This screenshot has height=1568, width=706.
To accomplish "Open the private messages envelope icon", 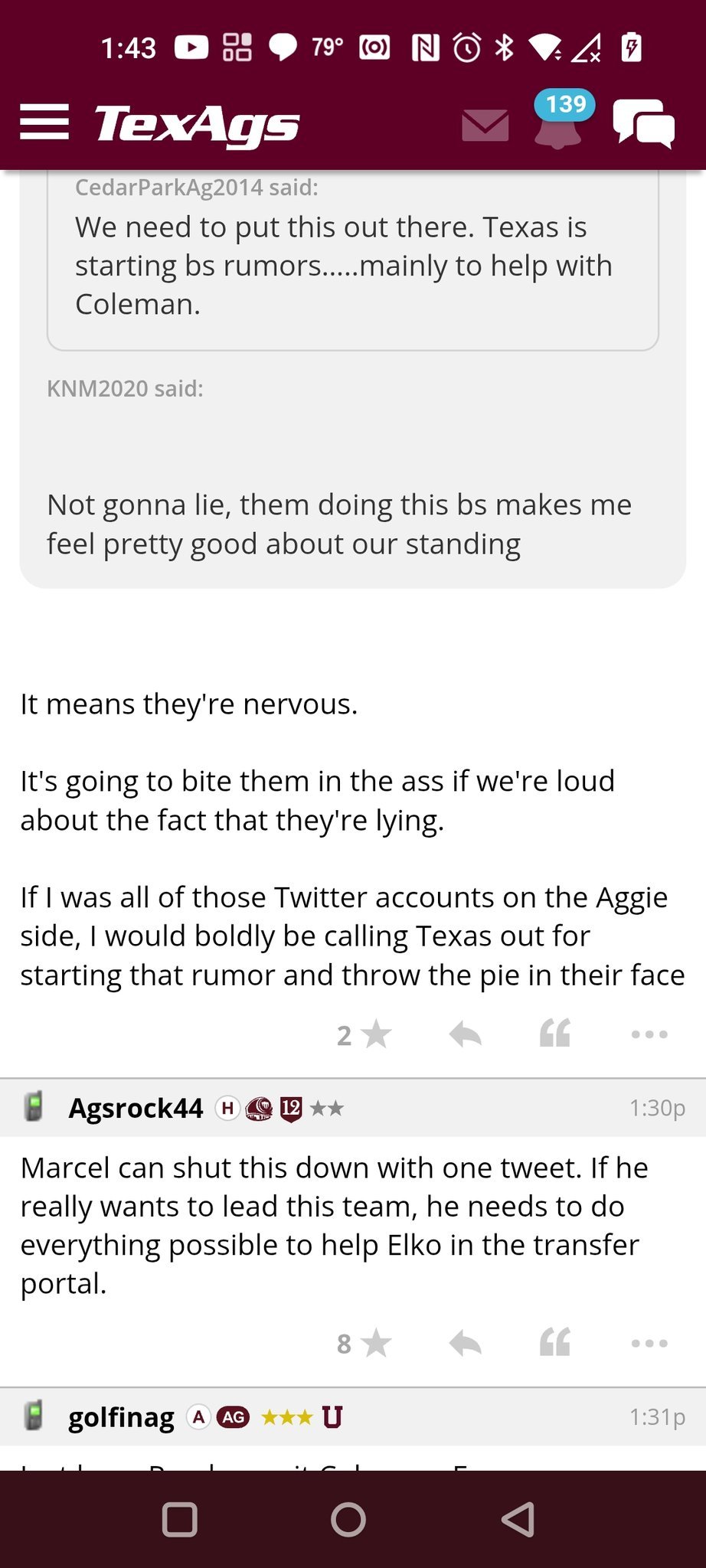I will point(485,126).
